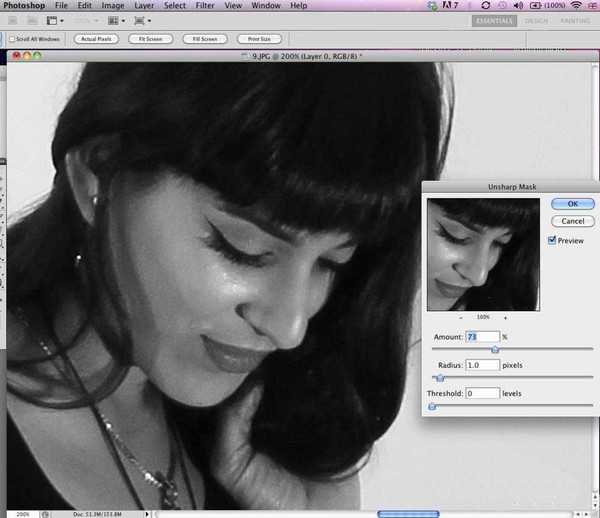This screenshot has height=518, width=600.
Task: Click the Amount percentage input field
Action: click(482, 337)
